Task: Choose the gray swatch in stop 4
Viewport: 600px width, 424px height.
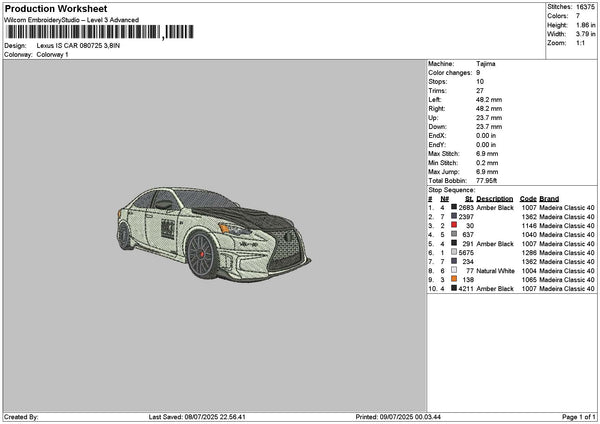Action: coord(456,234)
